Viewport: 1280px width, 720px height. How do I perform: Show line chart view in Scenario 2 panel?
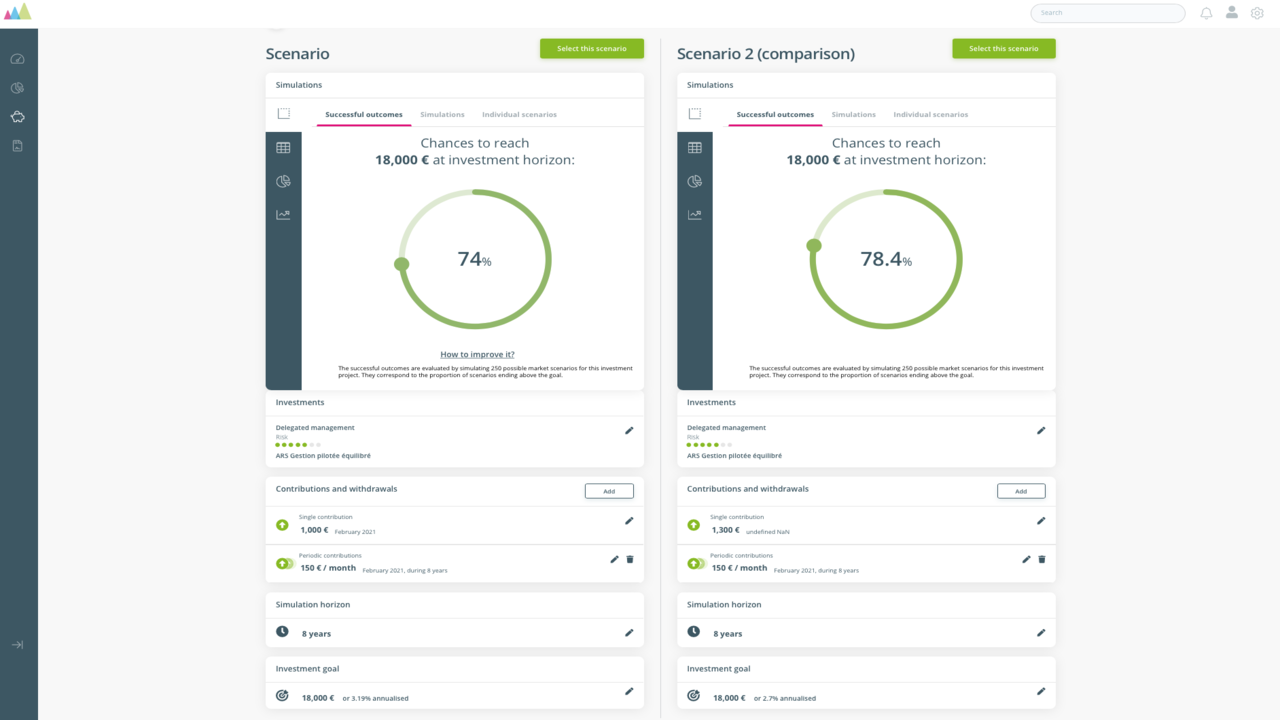point(695,215)
